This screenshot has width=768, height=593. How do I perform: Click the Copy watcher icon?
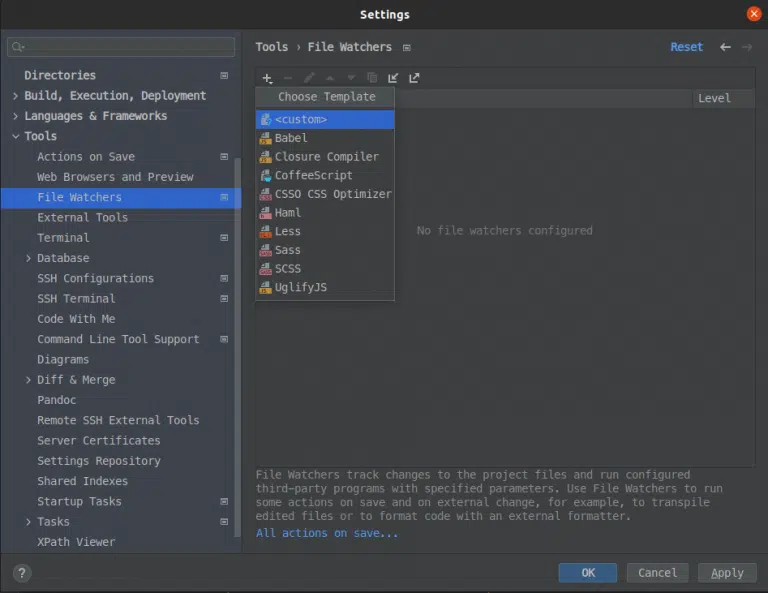pyautogui.click(x=372, y=78)
